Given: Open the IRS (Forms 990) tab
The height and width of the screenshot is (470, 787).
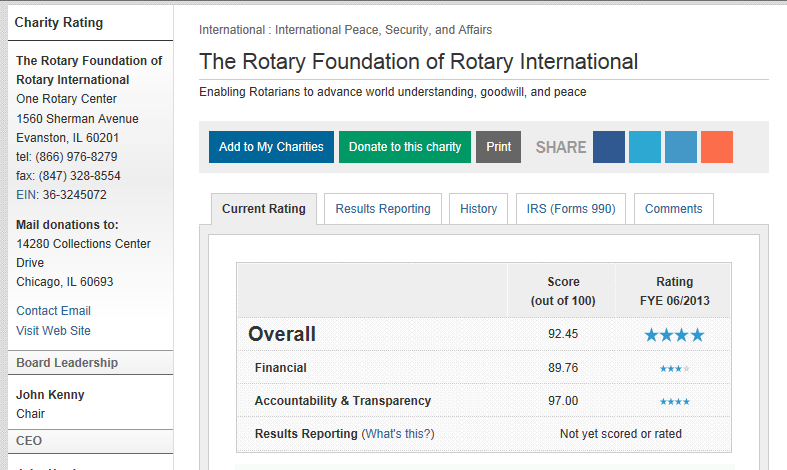Looking at the screenshot, I should click(571, 209).
